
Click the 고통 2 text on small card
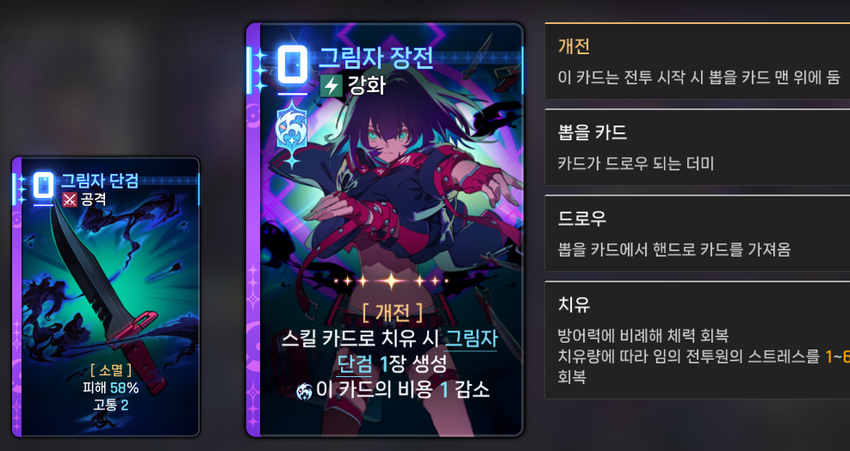point(111,404)
